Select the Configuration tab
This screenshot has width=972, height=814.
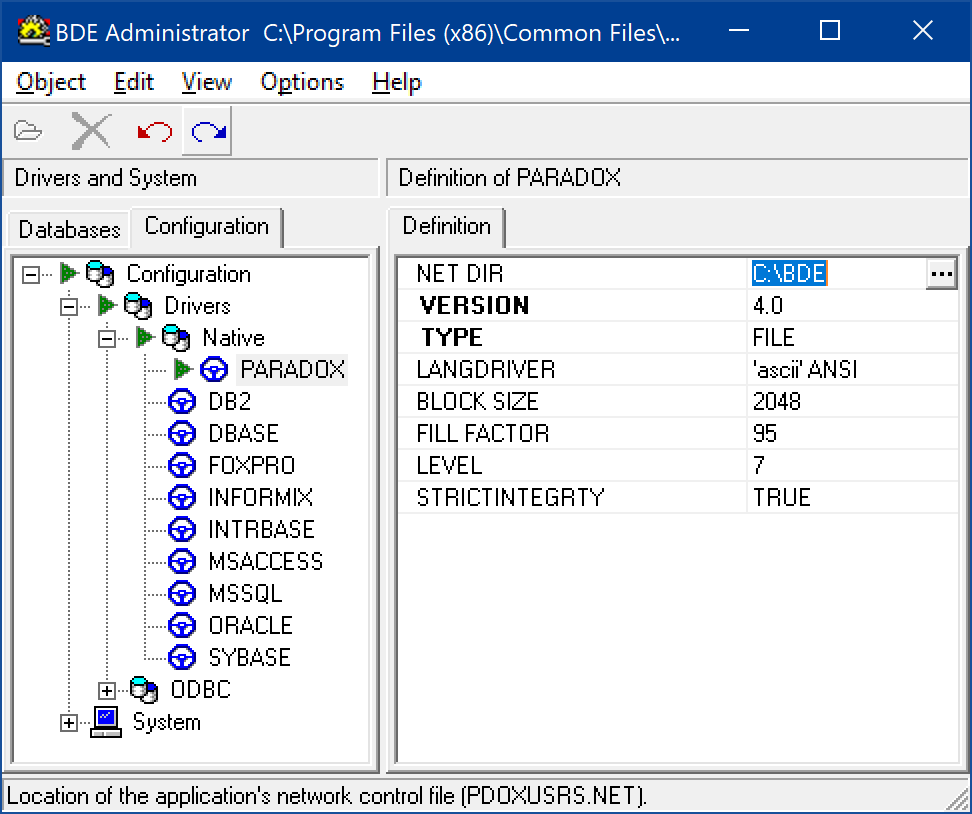(206, 227)
